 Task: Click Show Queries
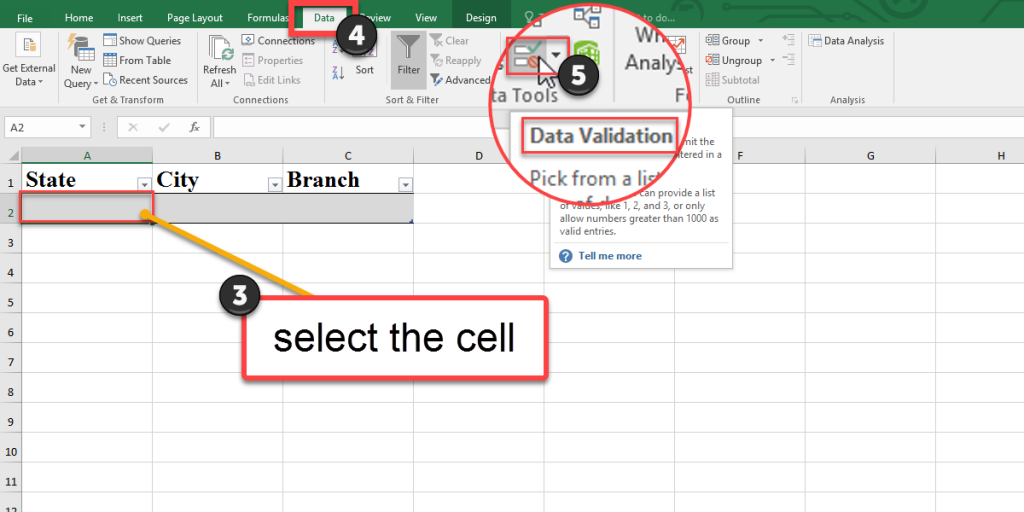point(142,40)
